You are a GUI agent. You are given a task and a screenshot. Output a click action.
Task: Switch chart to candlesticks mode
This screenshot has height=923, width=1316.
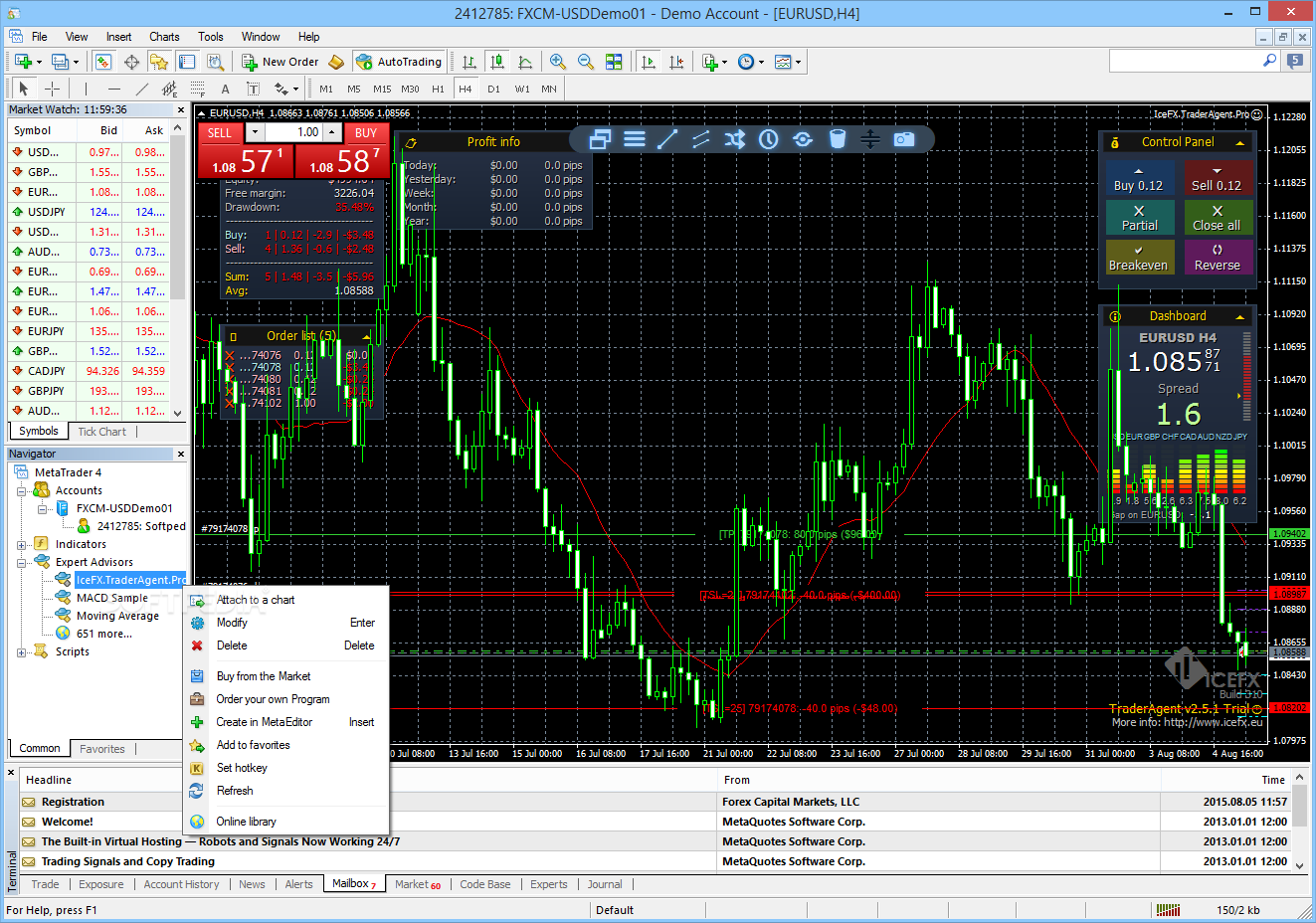(x=497, y=62)
